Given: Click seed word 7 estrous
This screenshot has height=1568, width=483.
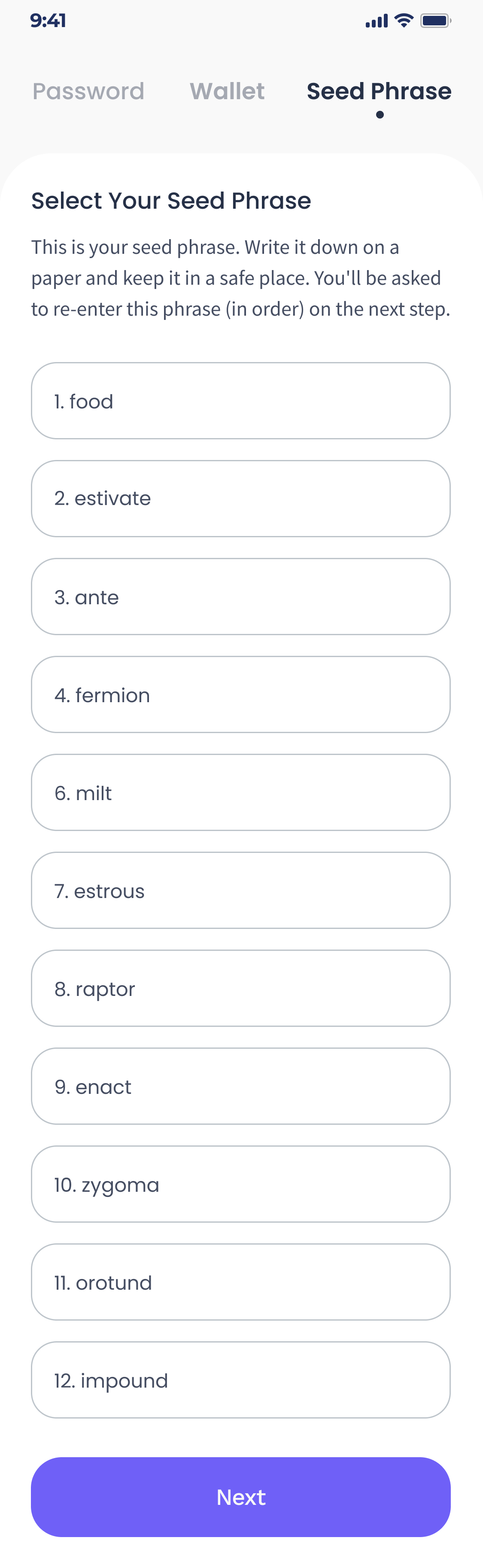Looking at the screenshot, I should (241, 891).
